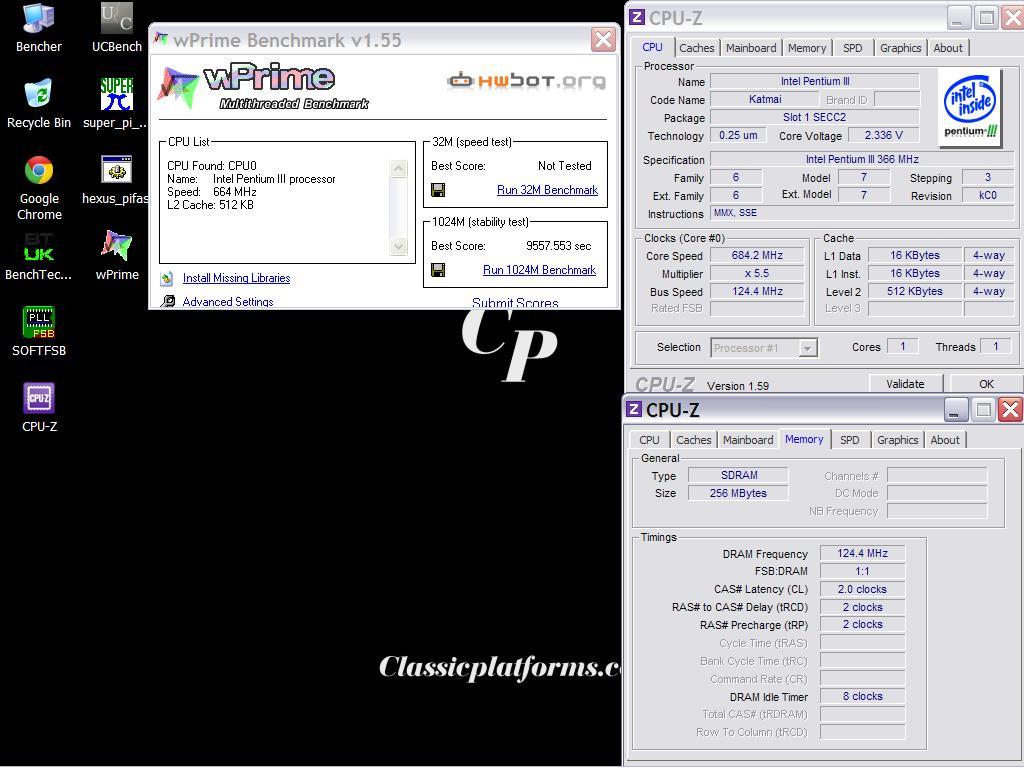The image size is (1024, 768).
Task: Open the Install Missing Libraries link
Action: coord(236,278)
